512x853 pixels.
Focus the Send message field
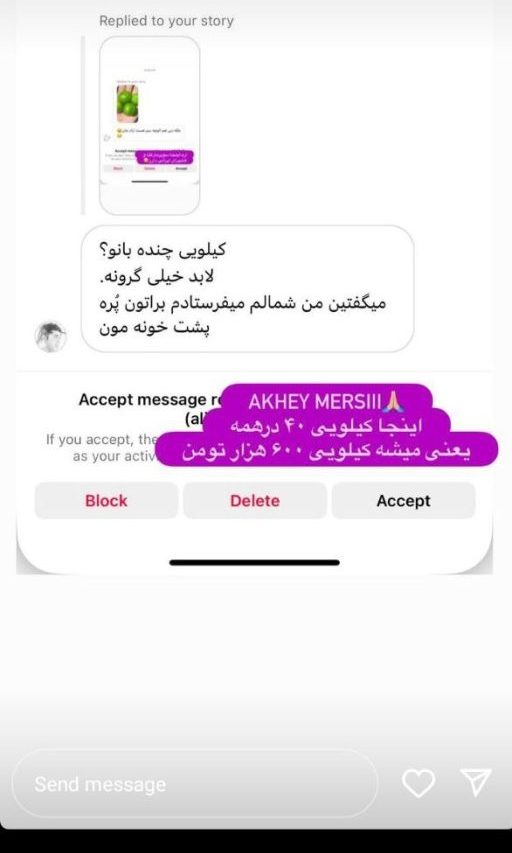(x=195, y=784)
